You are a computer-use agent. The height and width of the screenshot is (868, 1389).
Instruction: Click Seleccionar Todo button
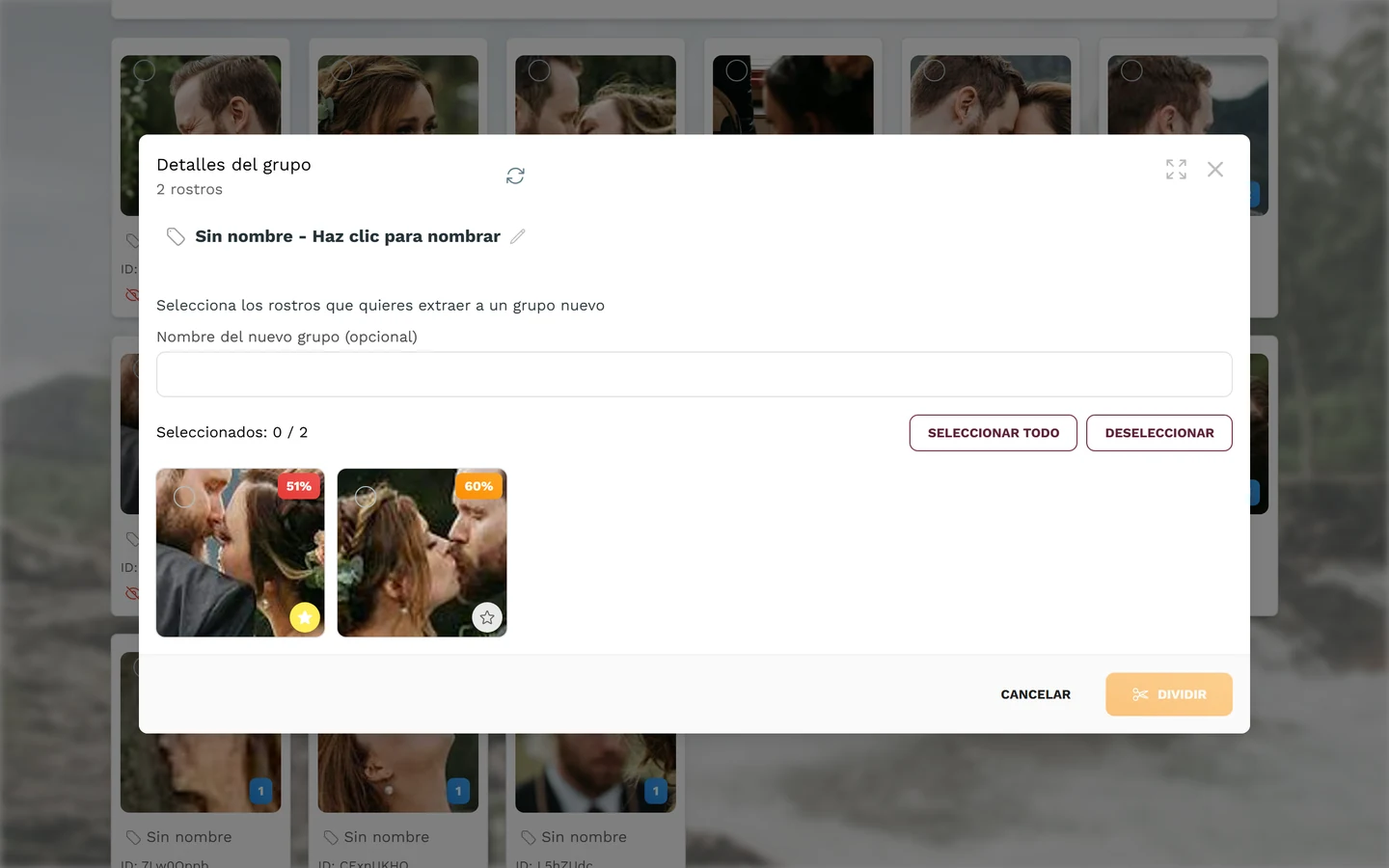994,433
